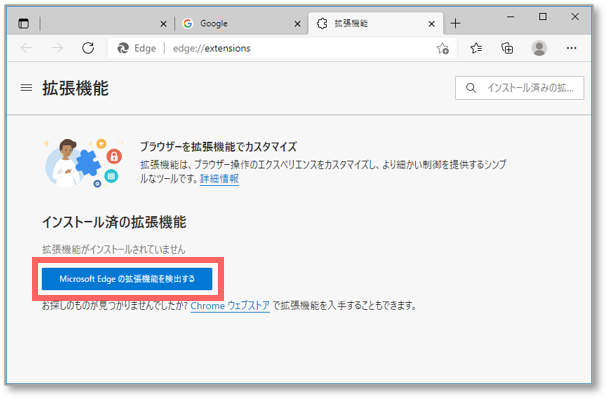Click the 拡張機能がインストールされていません text
Viewport: 607px width, 399px height.
pos(114,249)
